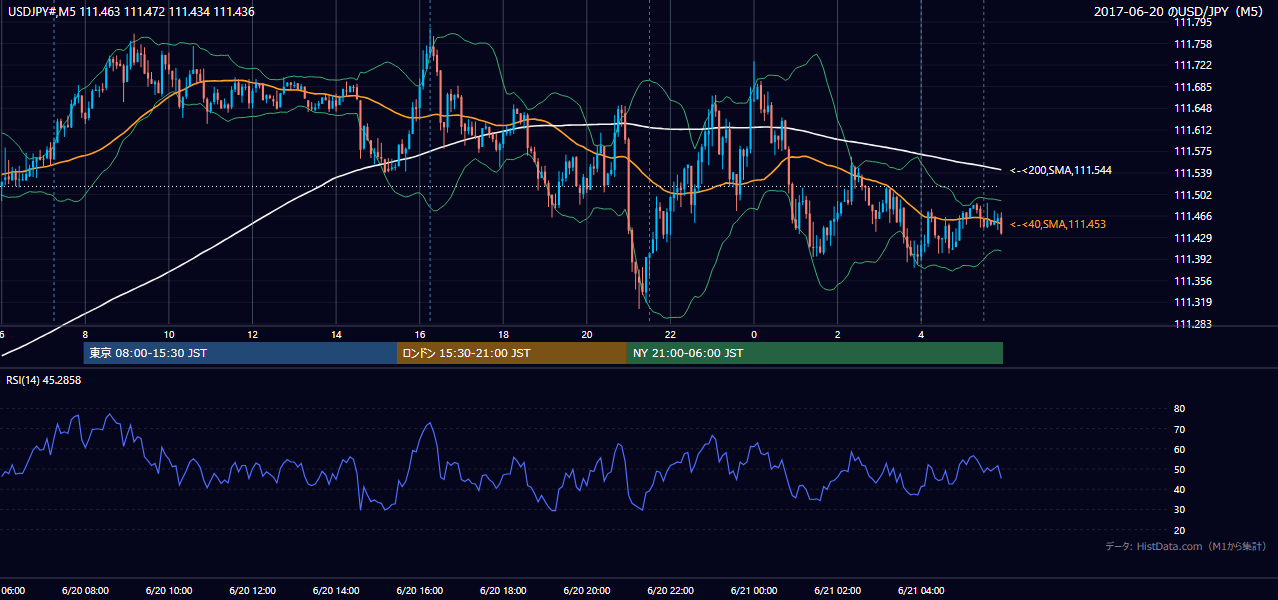The image size is (1278, 600).
Task: Click the 6/21 02:00 bottom date label
Action: 837,590
